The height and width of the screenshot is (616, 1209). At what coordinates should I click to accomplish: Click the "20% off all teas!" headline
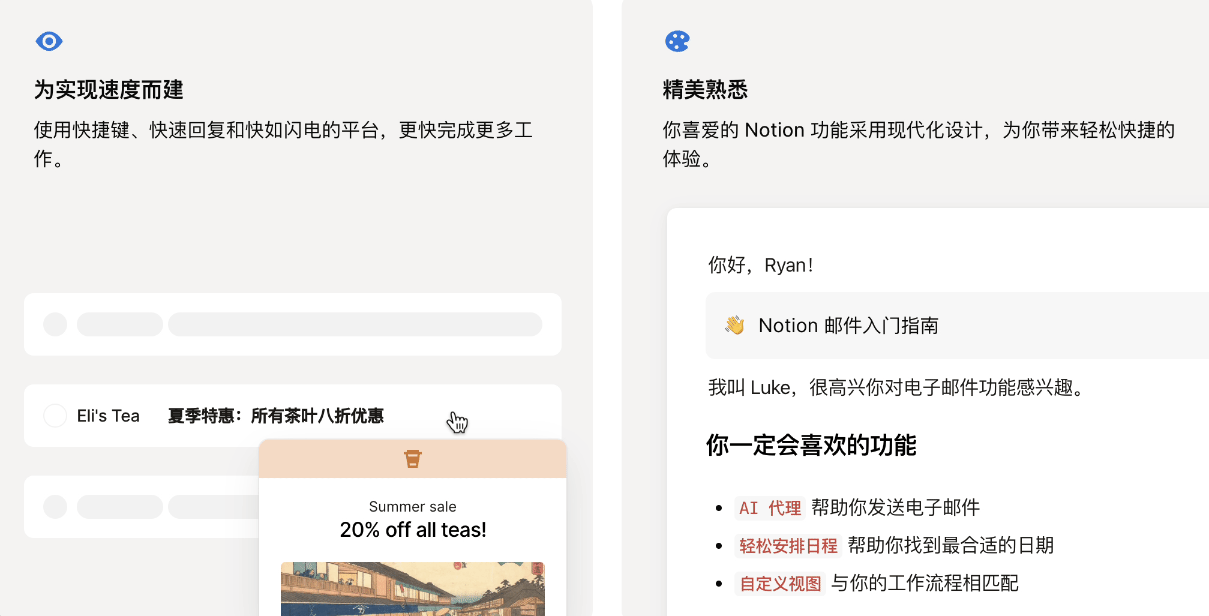(x=412, y=530)
